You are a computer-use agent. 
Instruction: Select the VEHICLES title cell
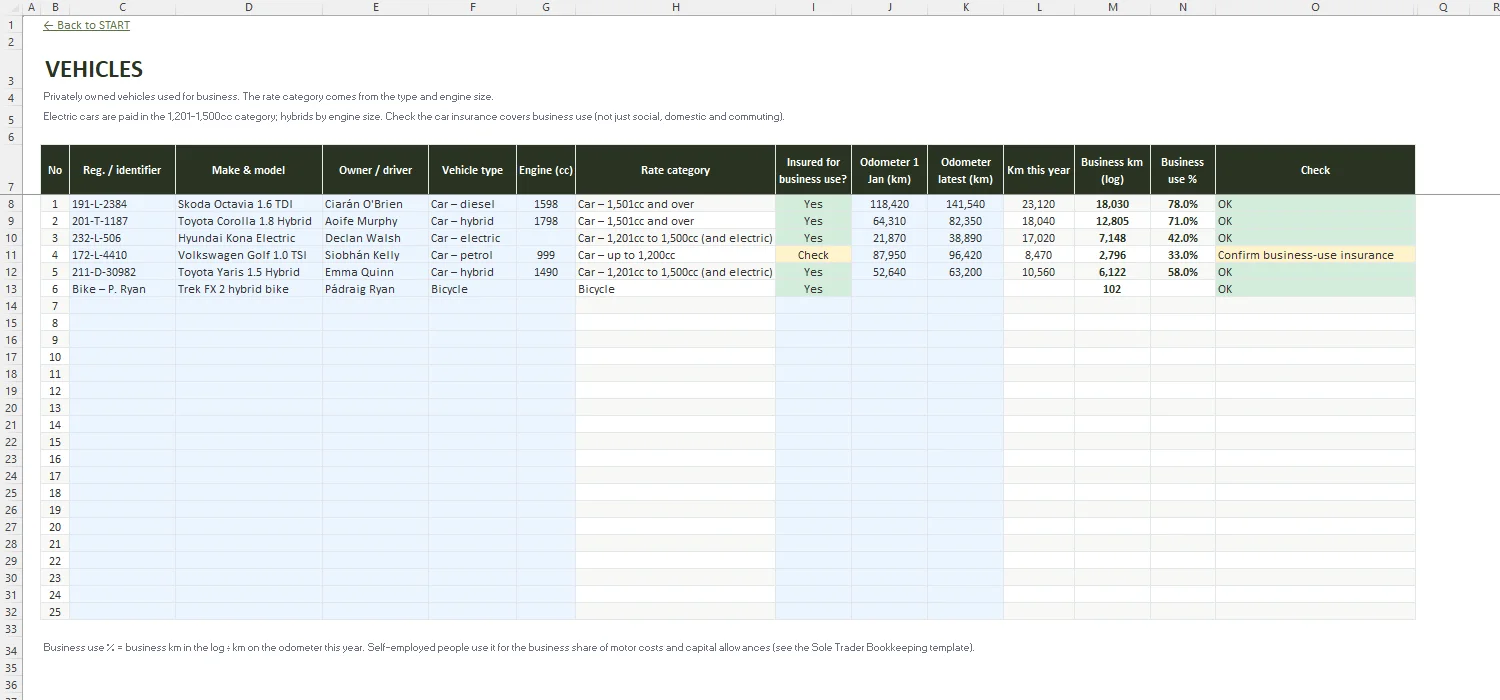(94, 69)
